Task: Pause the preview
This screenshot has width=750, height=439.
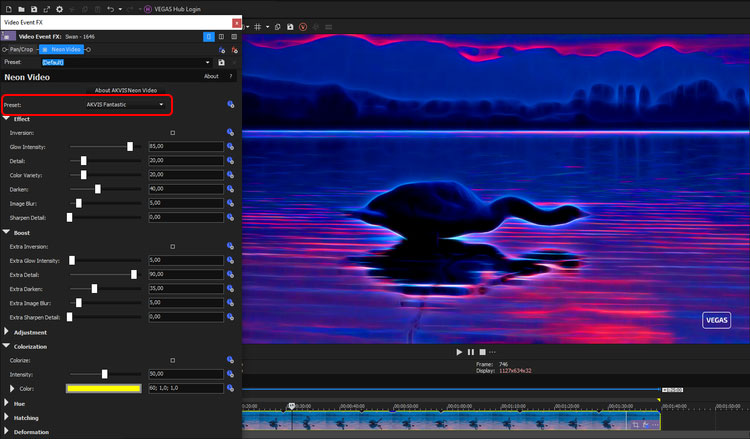Action: [471, 352]
